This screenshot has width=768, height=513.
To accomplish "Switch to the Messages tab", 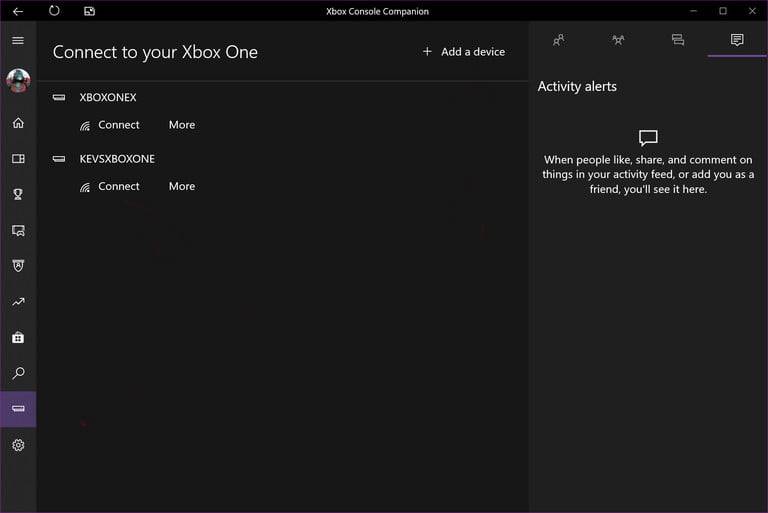I will coord(678,40).
